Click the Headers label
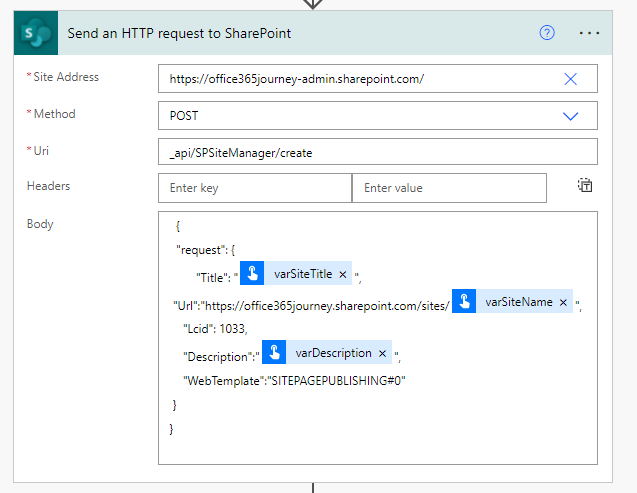 (x=48, y=186)
